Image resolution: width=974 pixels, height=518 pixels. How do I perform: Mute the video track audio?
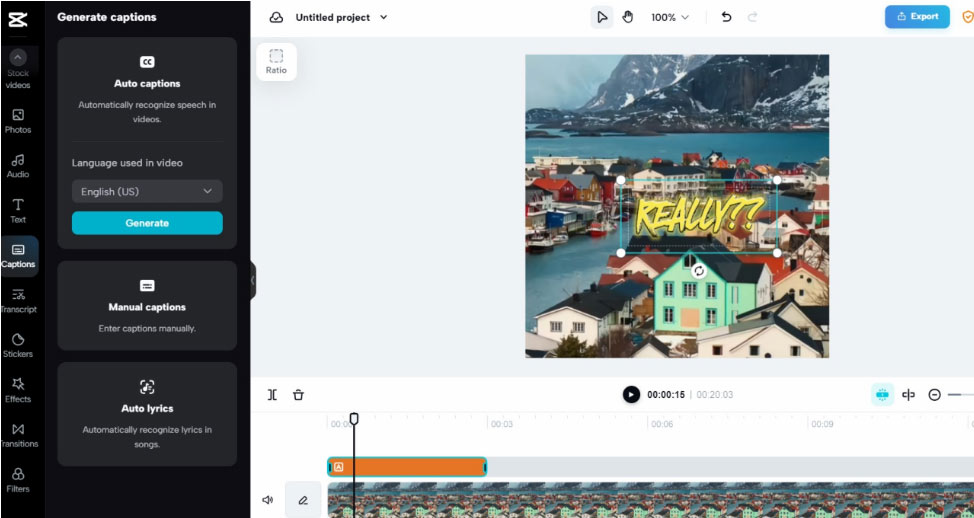tap(268, 500)
